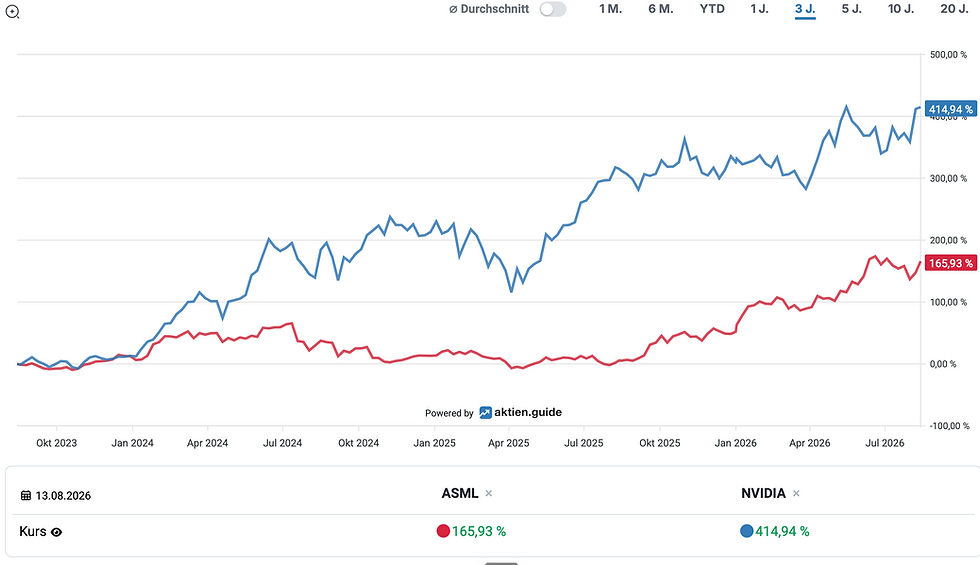Click the Apr 2025 axis label

pos(509,443)
